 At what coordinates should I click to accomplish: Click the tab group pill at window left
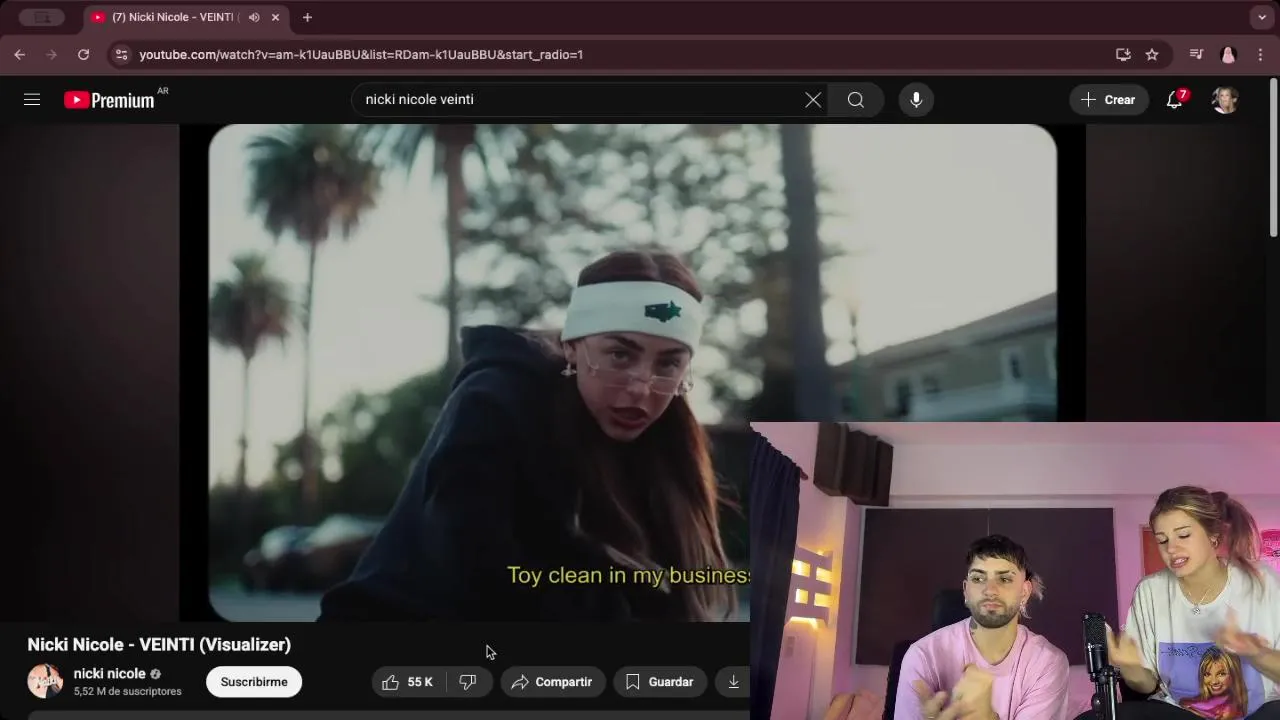(42, 17)
